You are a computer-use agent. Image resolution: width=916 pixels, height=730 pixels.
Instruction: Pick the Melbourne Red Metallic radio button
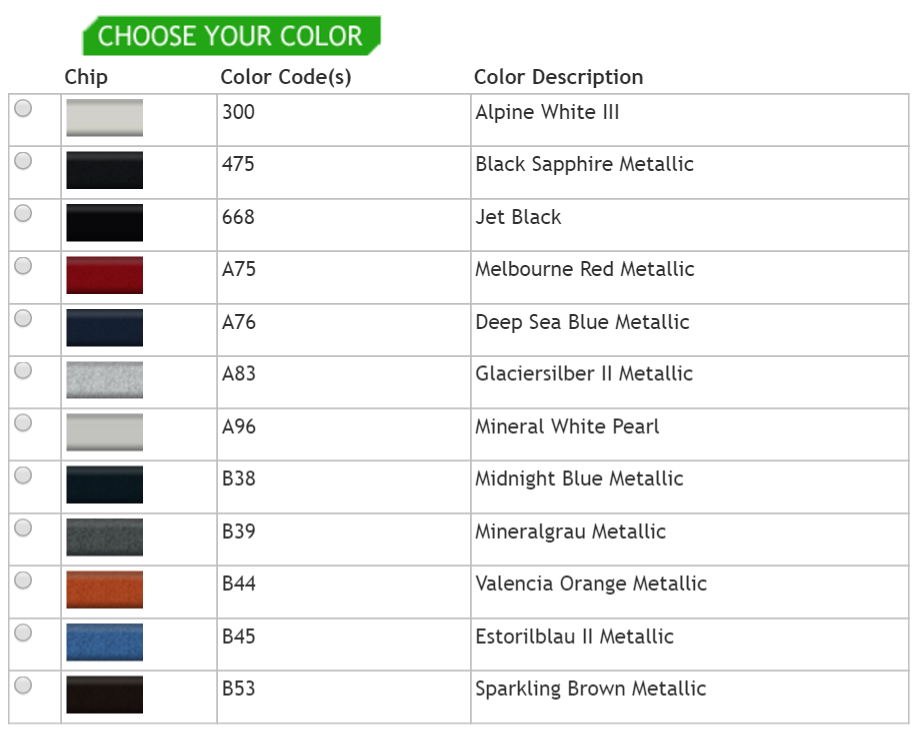[x=23, y=265]
